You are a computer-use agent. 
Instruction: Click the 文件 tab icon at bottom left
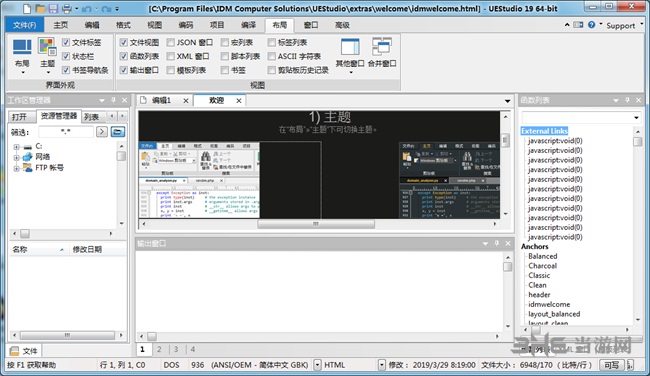15,351
